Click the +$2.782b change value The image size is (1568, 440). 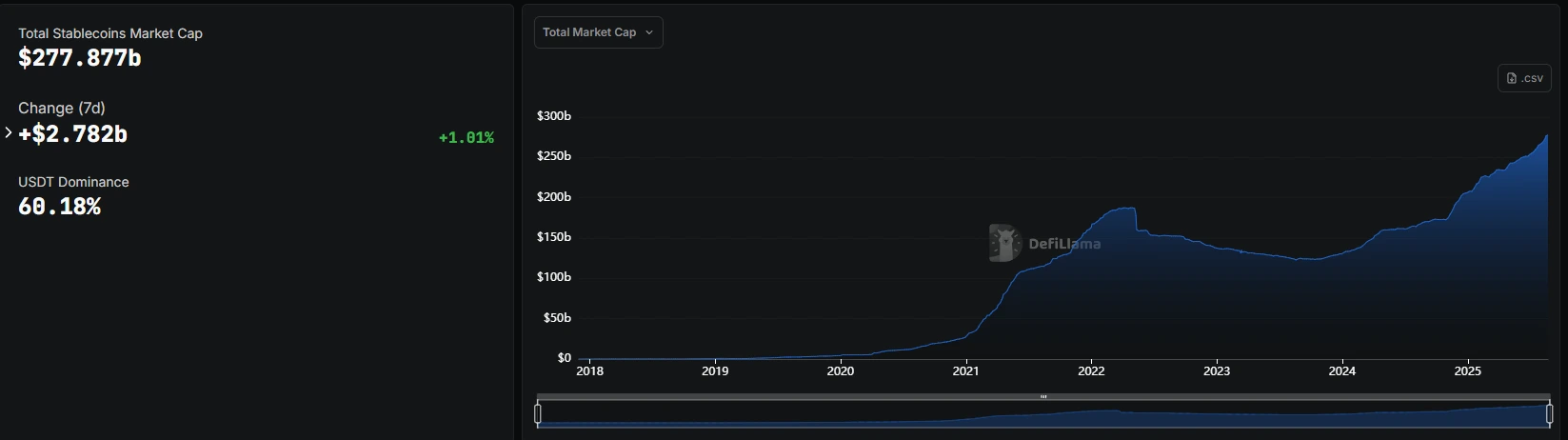[x=72, y=134]
